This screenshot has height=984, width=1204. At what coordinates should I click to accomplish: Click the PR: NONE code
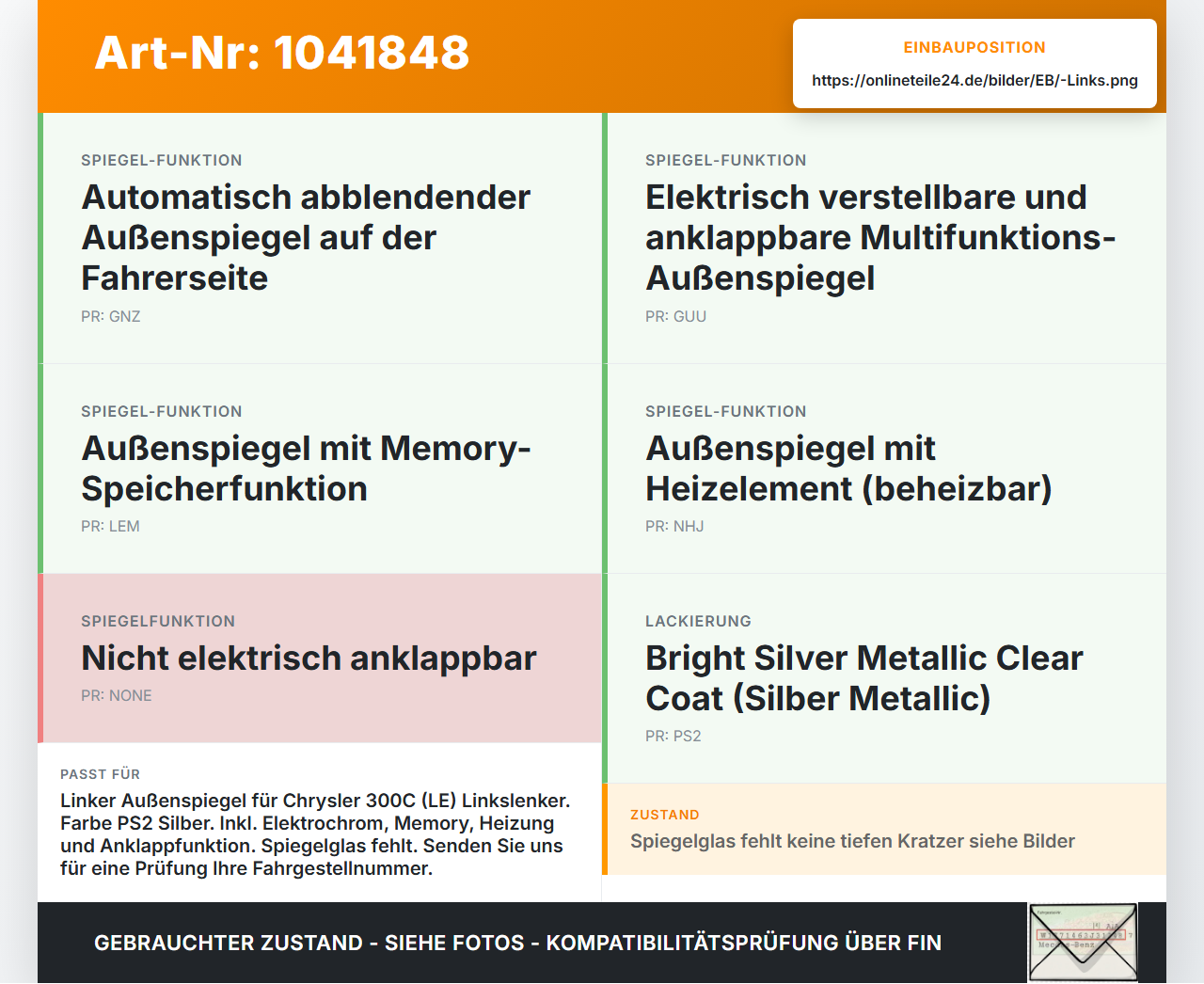coord(117,696)
